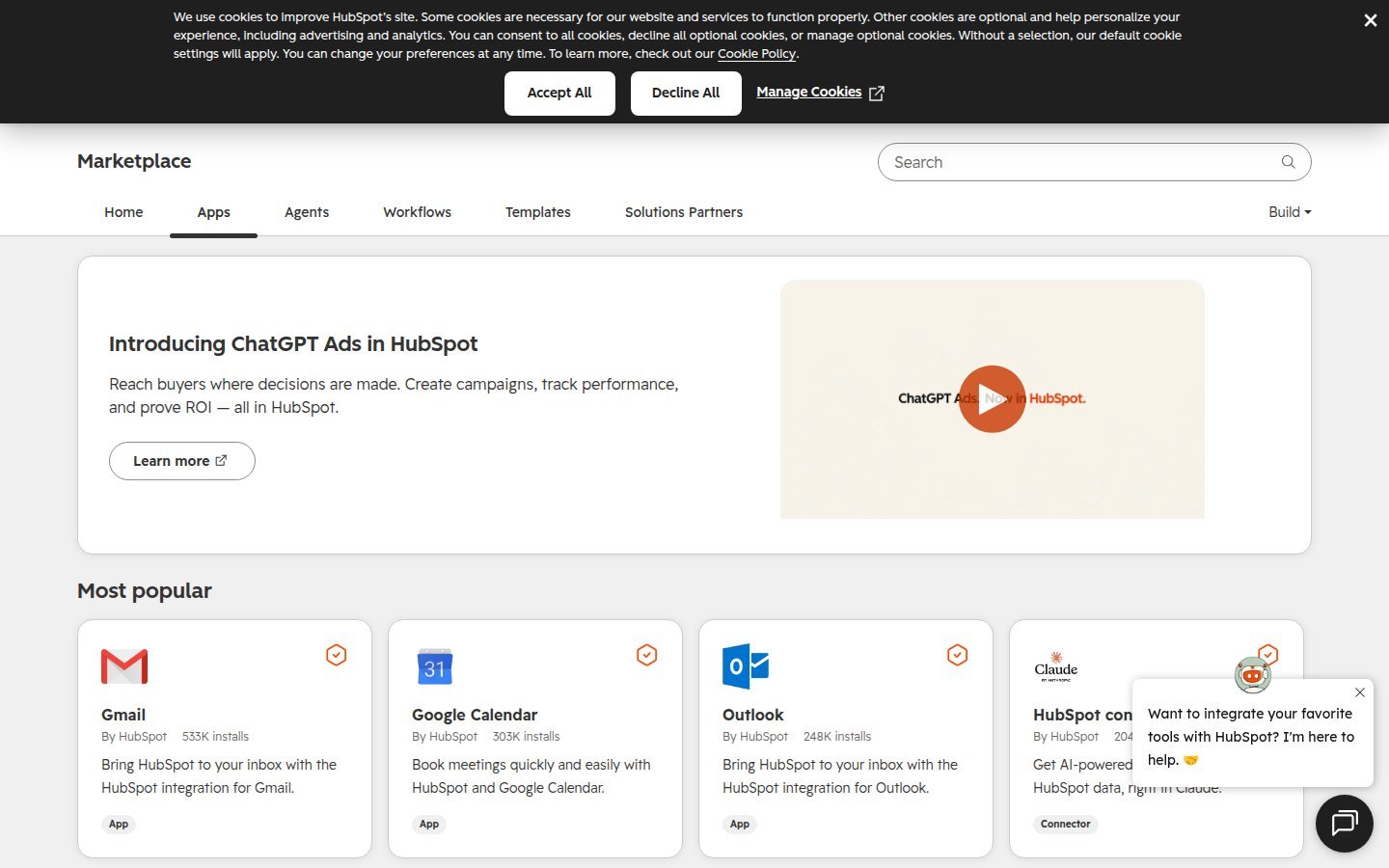Image resolution: width=1389 pixels, height=868 pixels.
Task: Open the Manage Cookies link
Action: coord(820,93)
